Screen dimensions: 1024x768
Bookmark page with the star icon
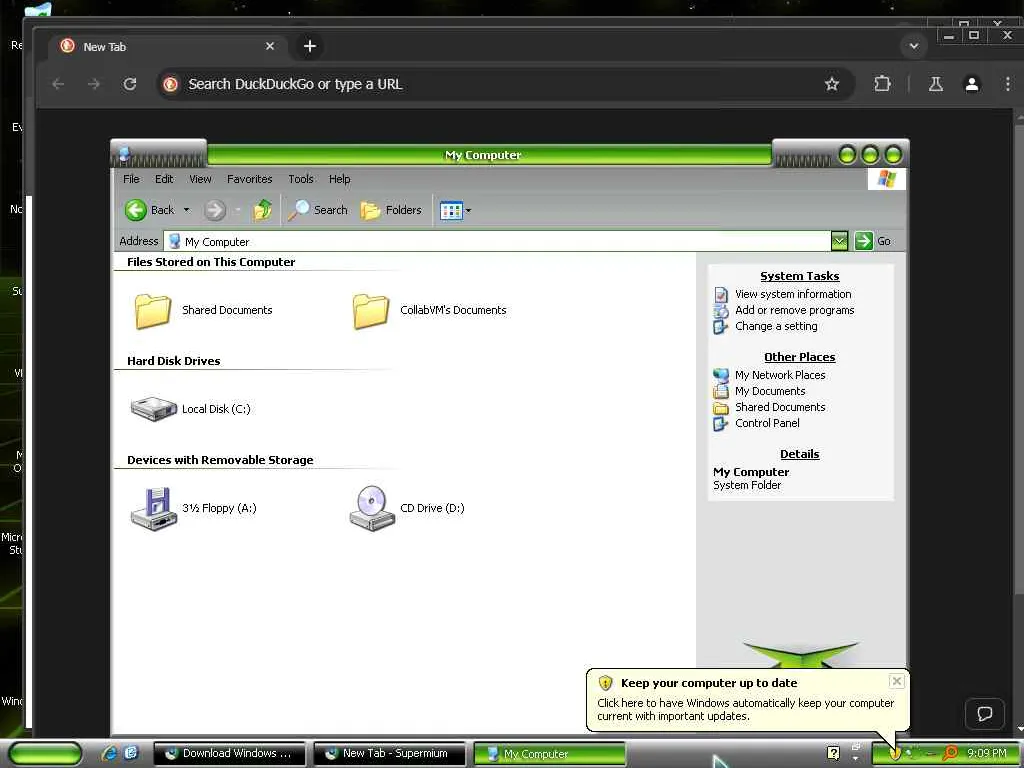831,84
